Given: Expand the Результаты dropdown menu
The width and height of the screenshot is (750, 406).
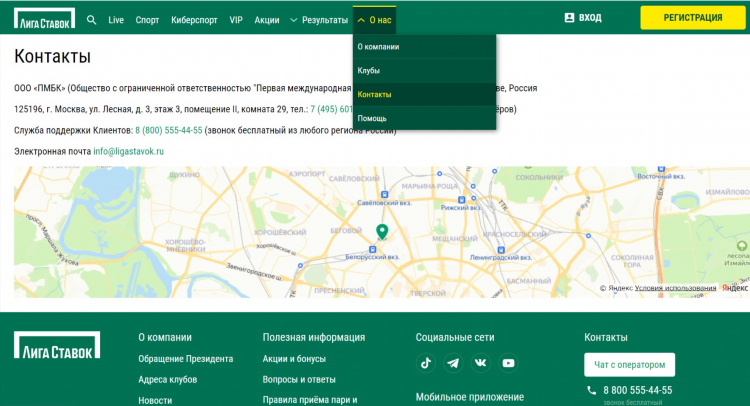Looking at the screenshot, I should 319,20.
